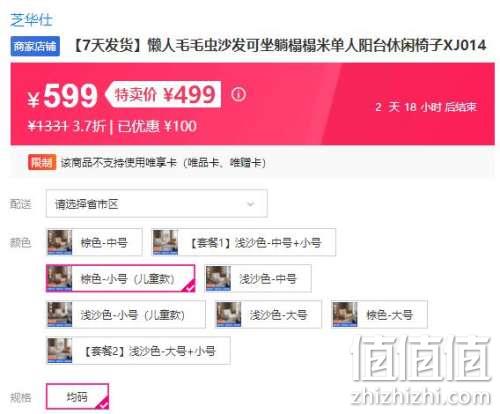Choose the 浅沙色-大号 variant
This screenshot has width=500, height=414.
268,315
